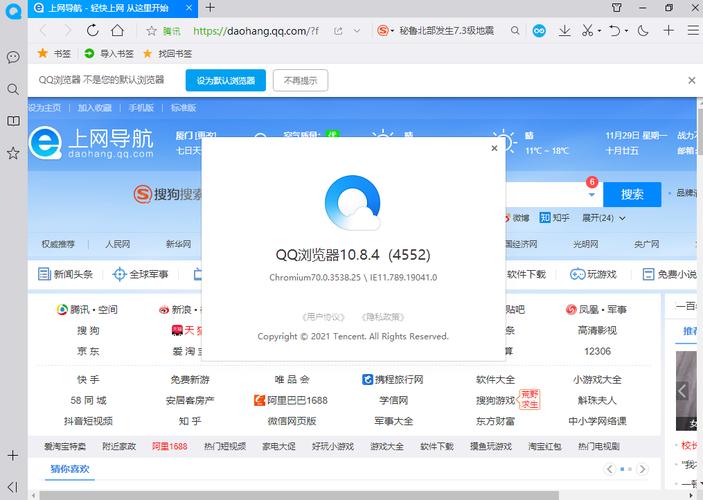
Task: Open the 免费小说 category
Action: pos(669,274)
